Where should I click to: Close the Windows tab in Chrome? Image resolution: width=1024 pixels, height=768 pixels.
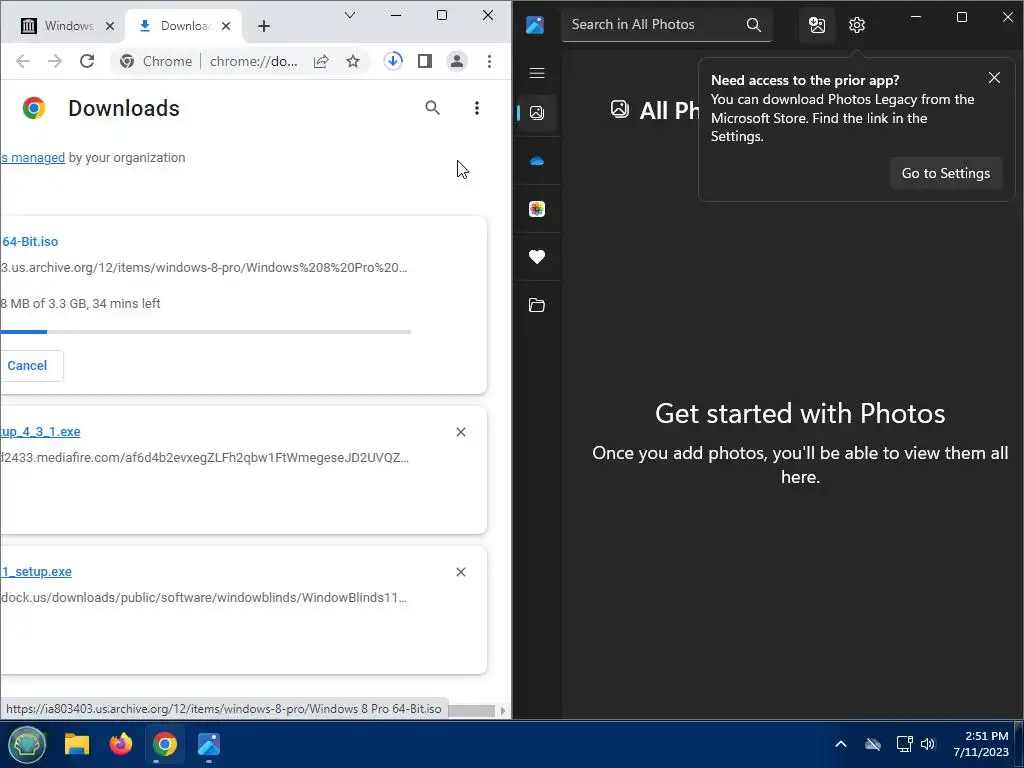coord(110,26)
